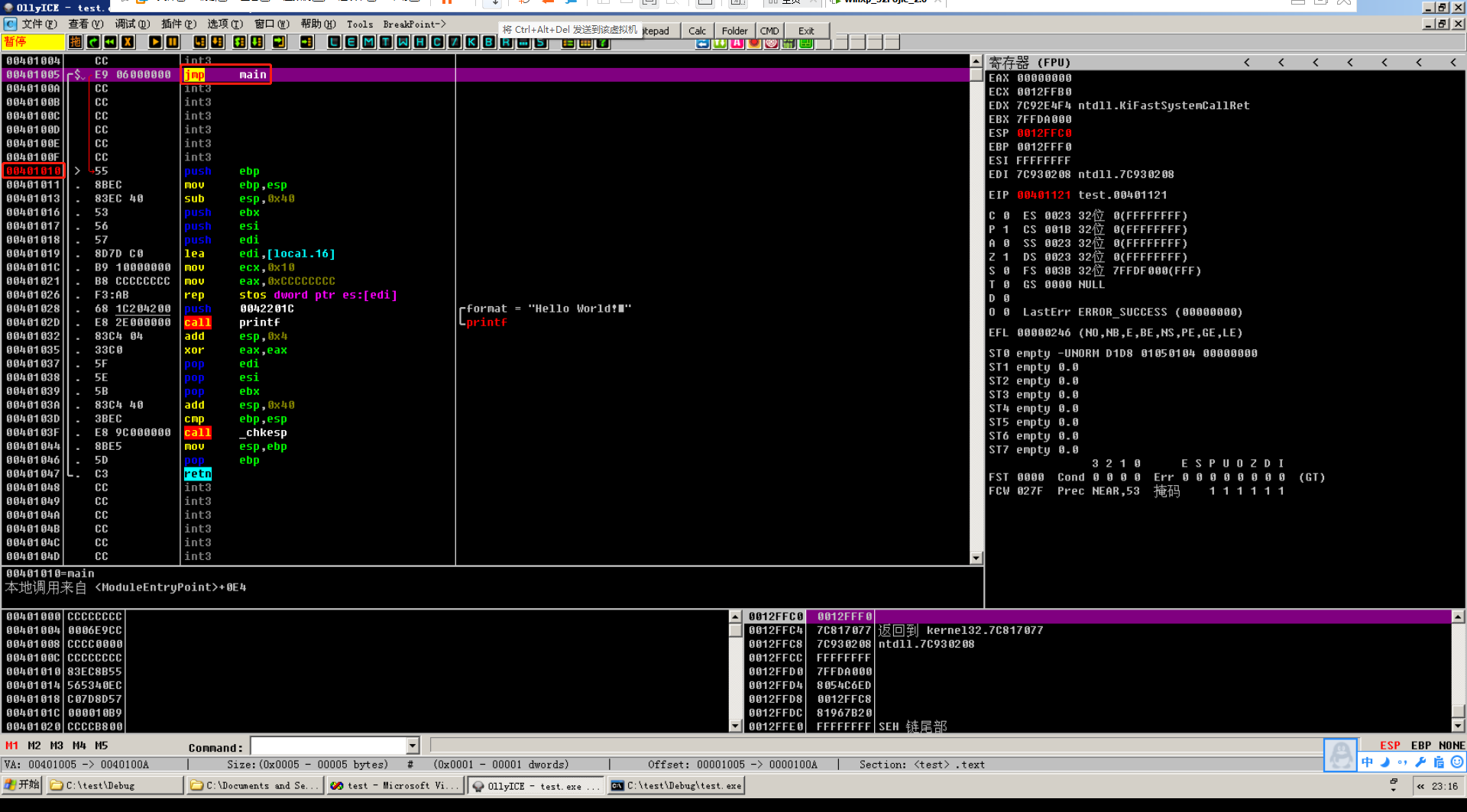Open the 选项(T) menu
This screenshot has width=1467, height=812.
click(x=225, y=24)
